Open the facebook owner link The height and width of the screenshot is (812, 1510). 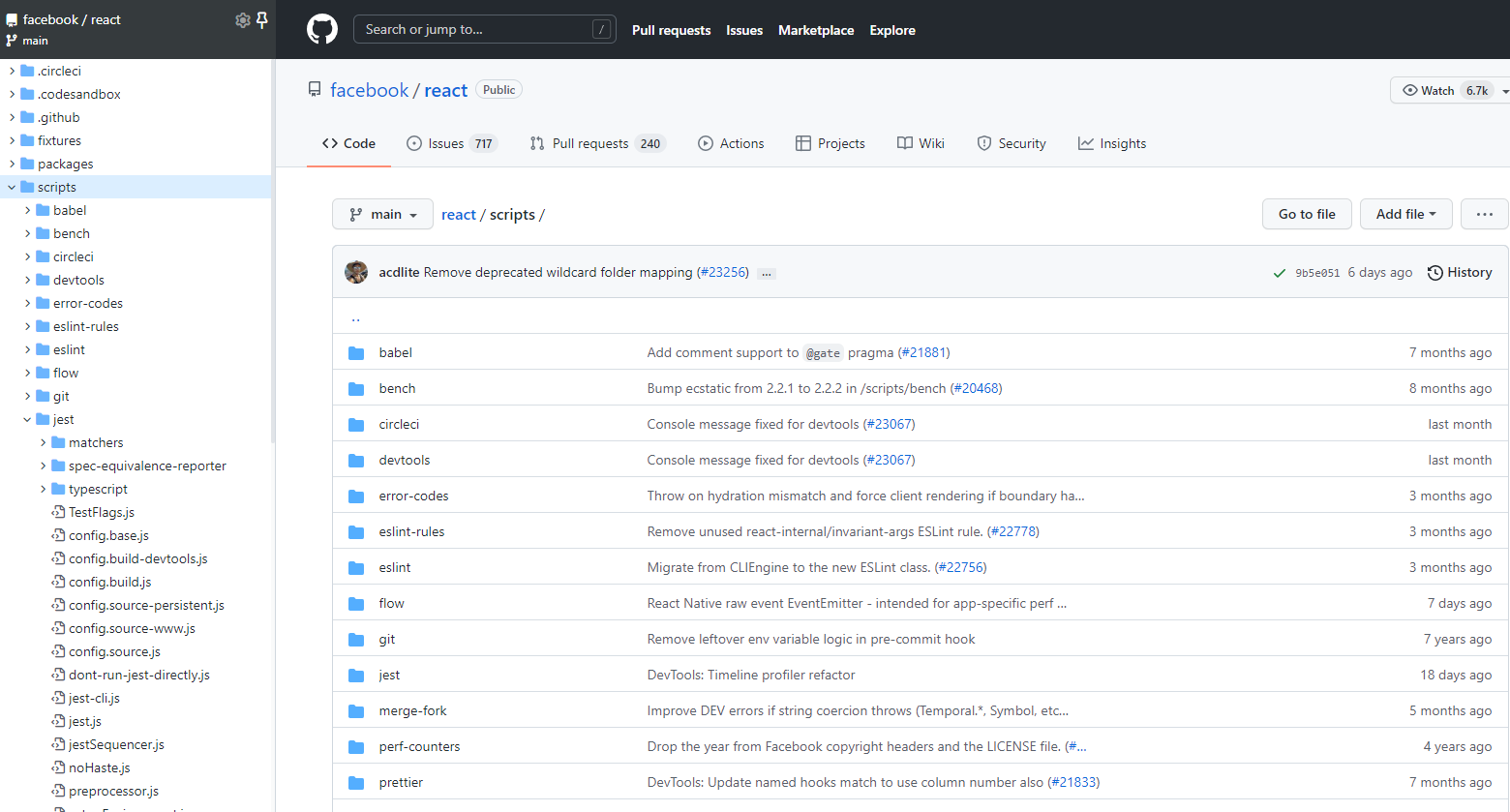[x=370, y=90]
